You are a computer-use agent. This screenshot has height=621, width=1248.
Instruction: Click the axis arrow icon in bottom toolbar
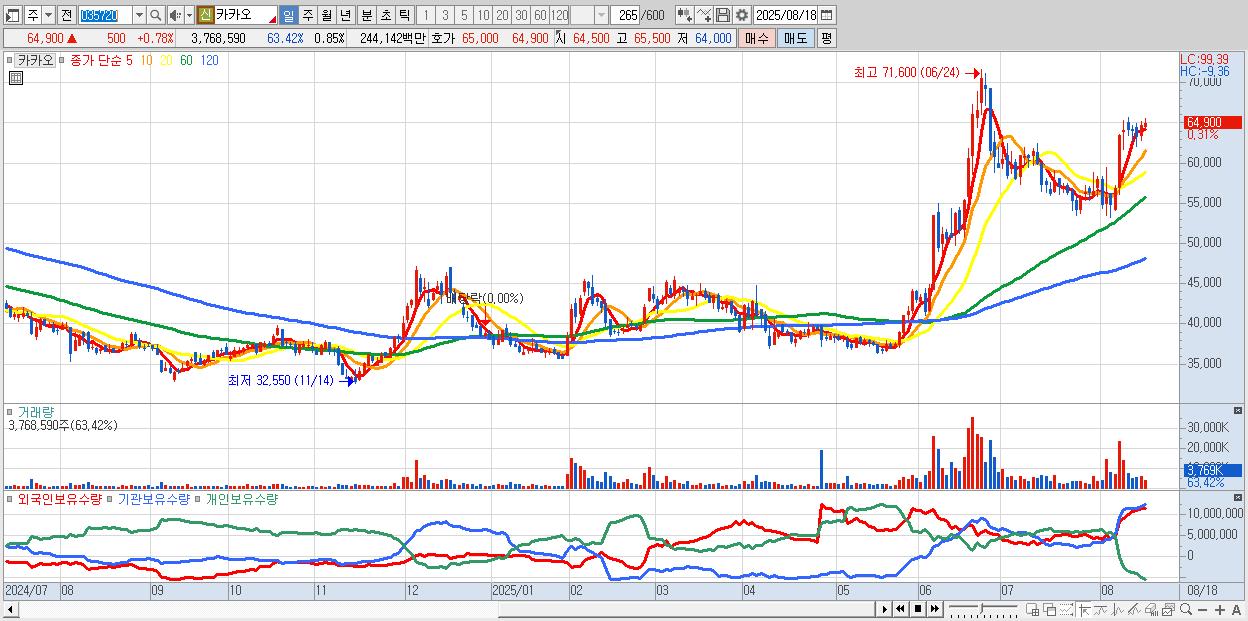[x=1084, y=609]
